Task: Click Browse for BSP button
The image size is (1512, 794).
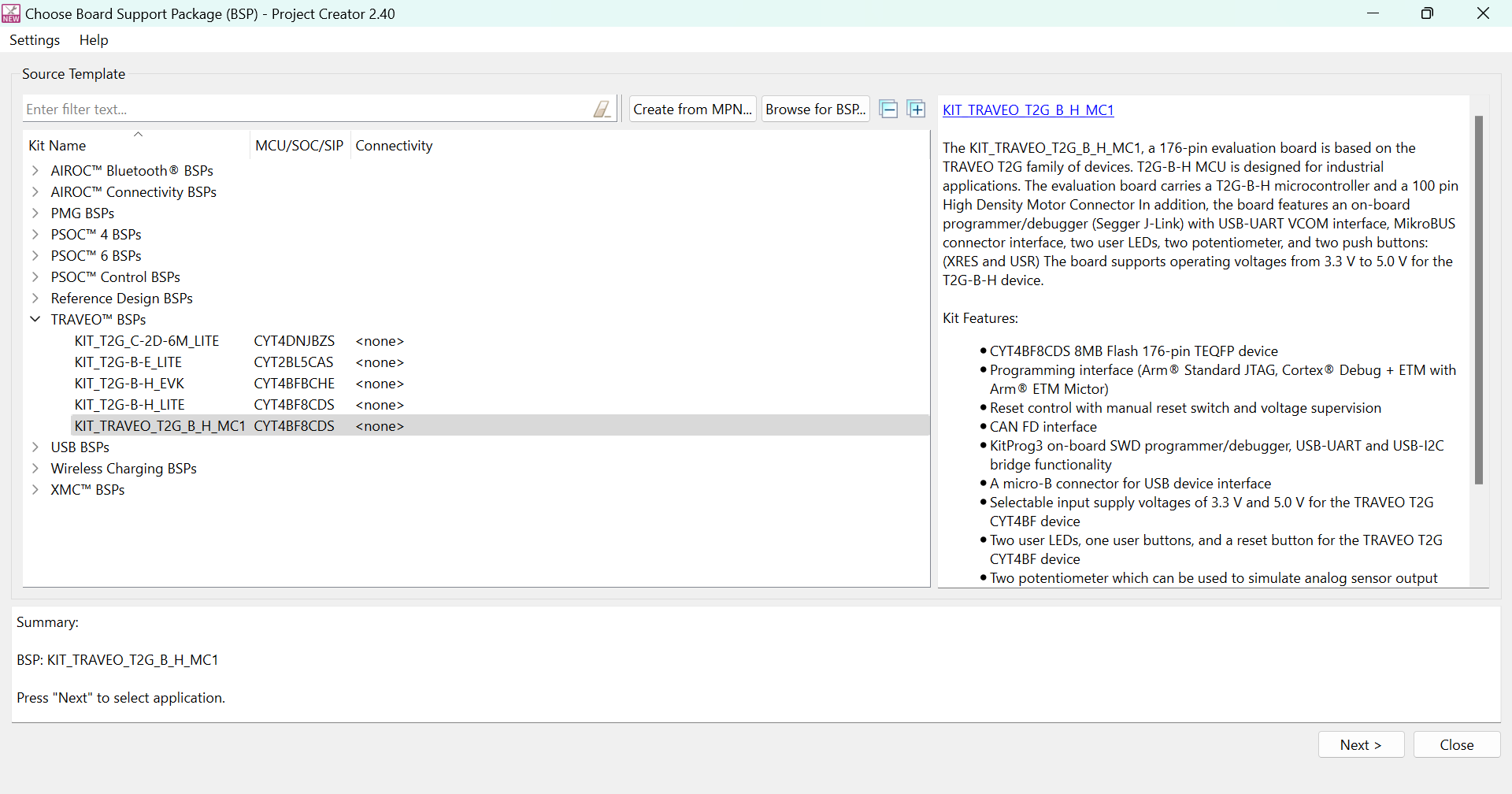Action: [x=815, y=109]
